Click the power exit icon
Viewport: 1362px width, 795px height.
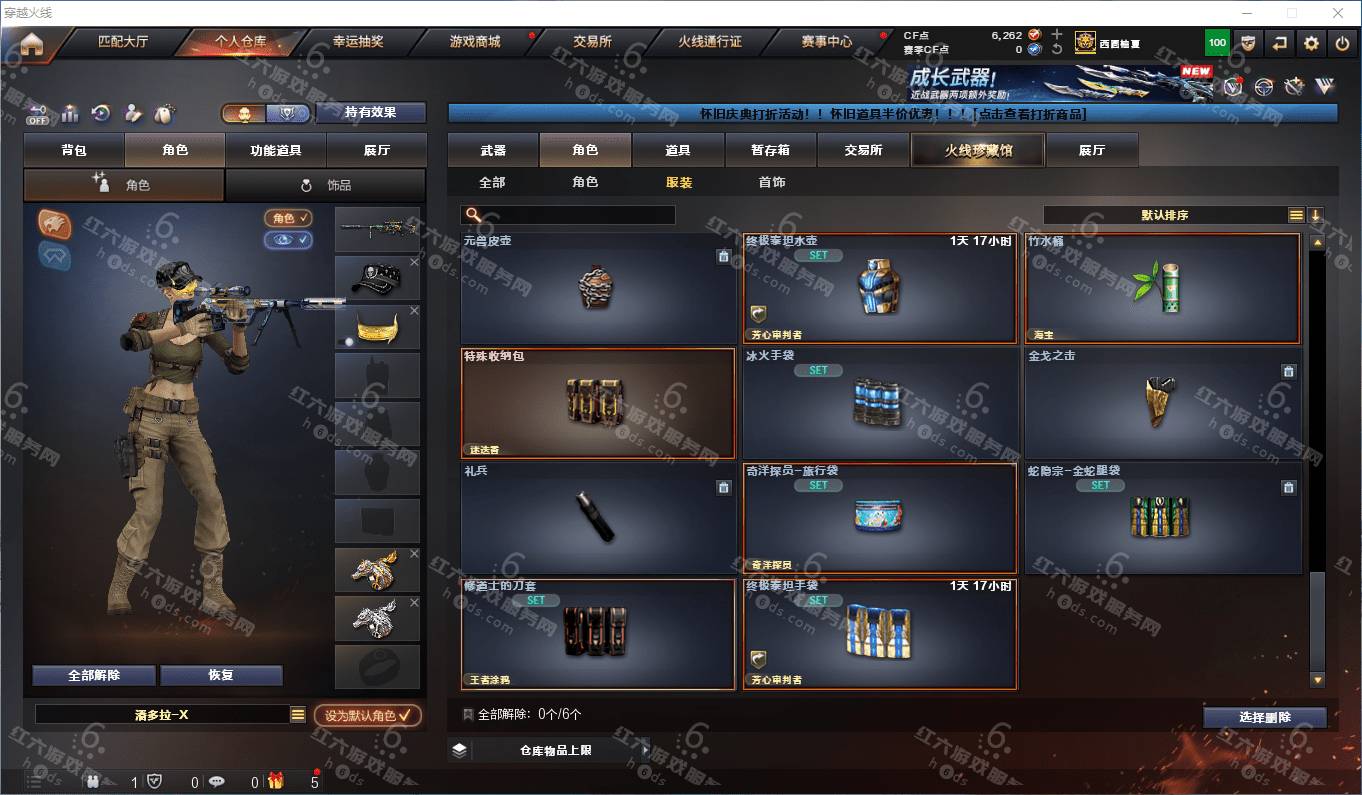click(x=1342, y=43)
